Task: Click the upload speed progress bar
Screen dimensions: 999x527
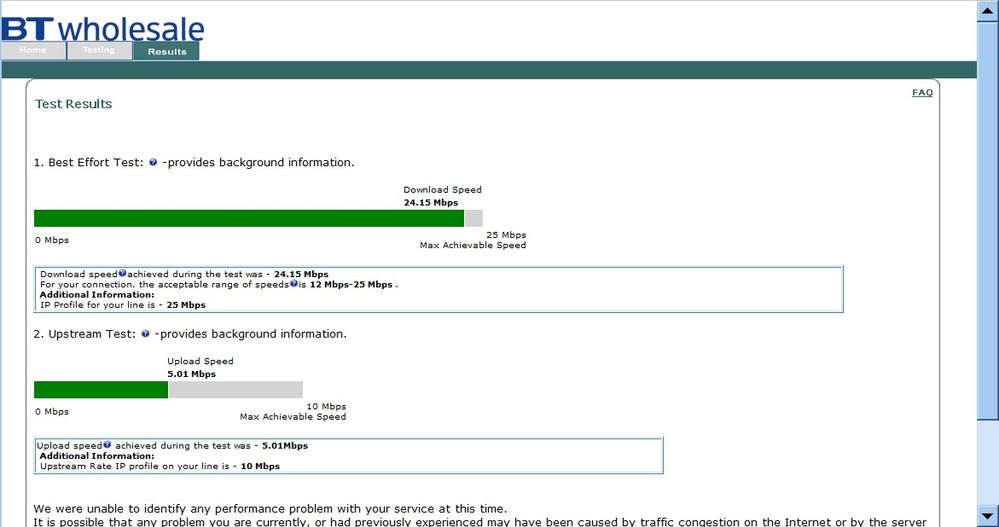Action: point(168,390)
